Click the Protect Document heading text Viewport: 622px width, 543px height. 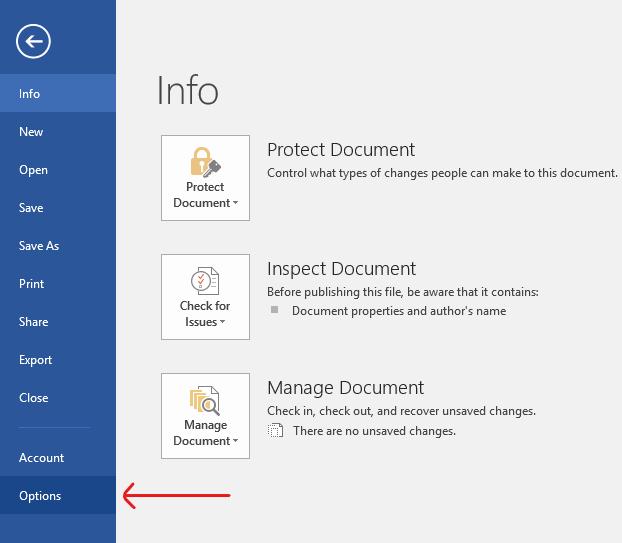[341, 150]
